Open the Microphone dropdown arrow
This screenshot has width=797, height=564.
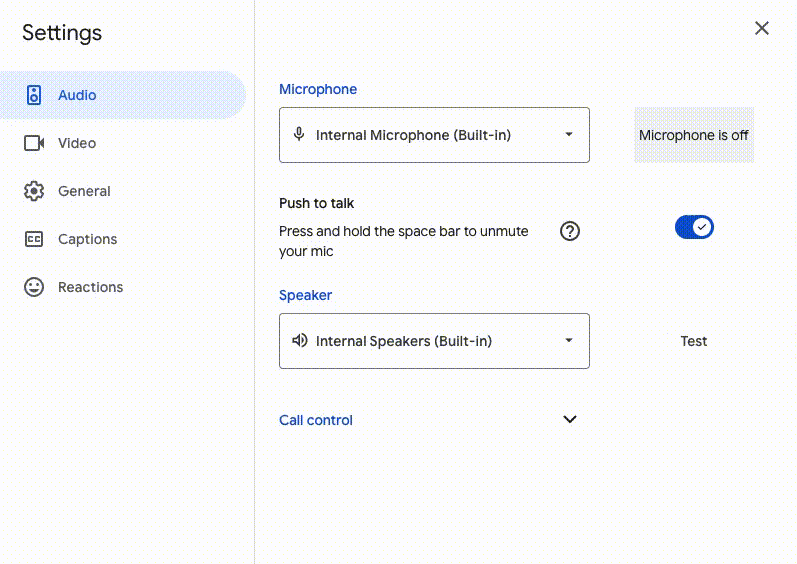pyautogui.click(x=569, y=135)
